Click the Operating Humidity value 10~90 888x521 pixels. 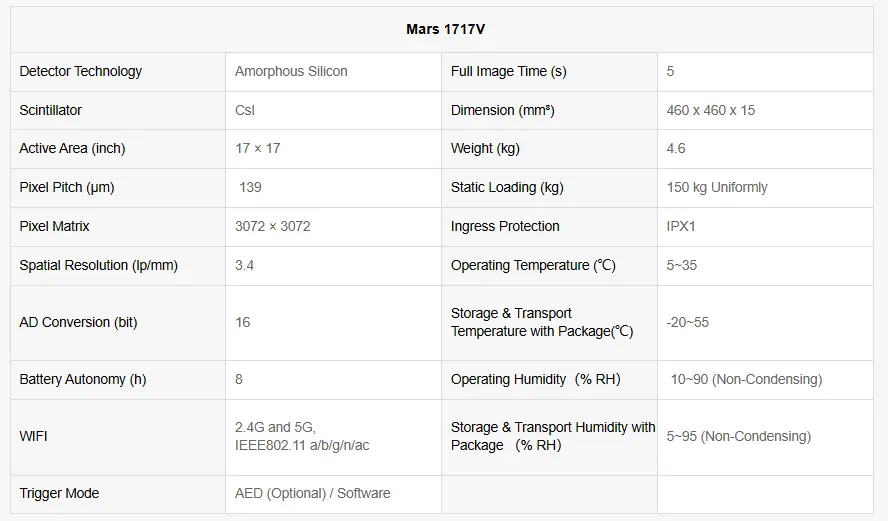pos(746,379)
